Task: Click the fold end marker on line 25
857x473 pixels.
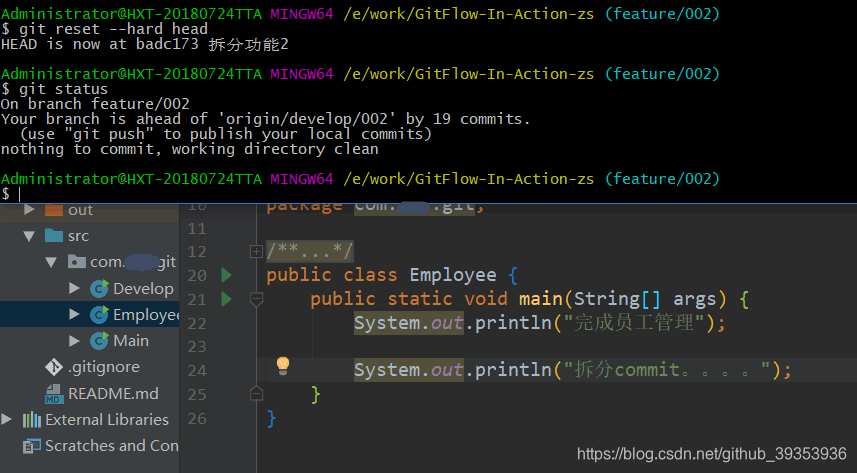Action: (256, 394)
